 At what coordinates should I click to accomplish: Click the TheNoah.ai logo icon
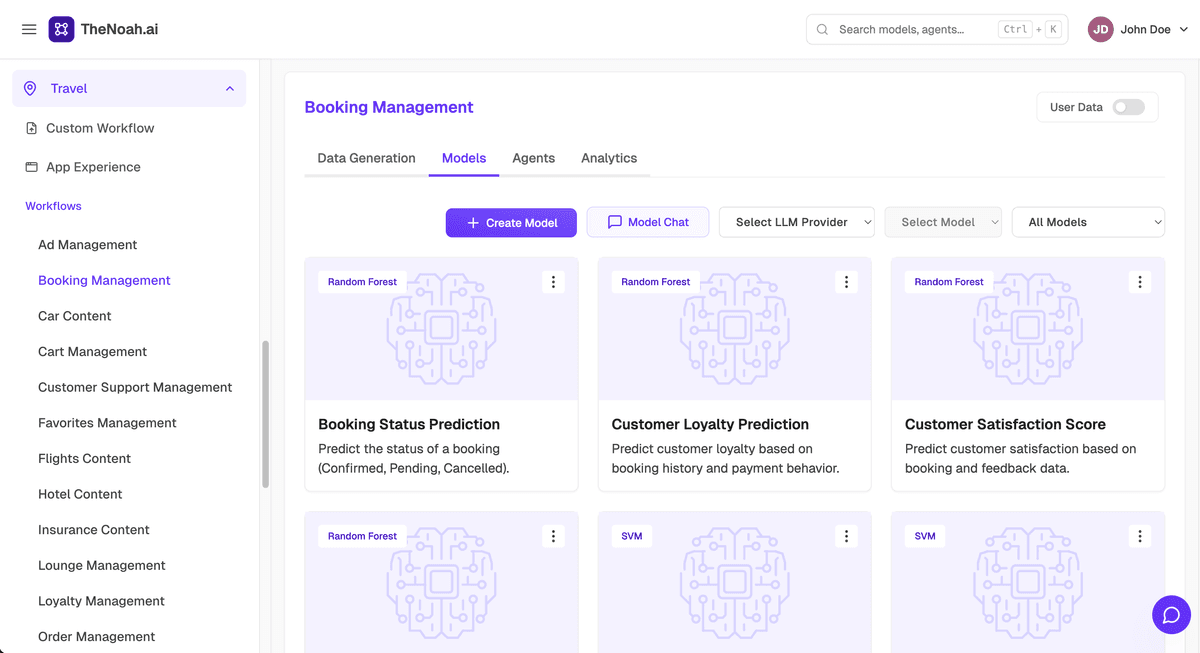click(x=61, y=29)
